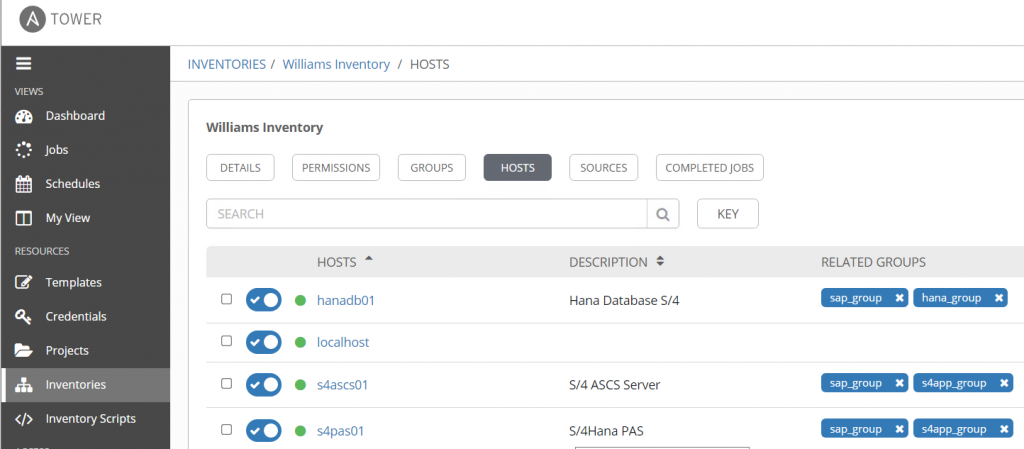1024x449 pixels.
Task: Sort the list by DESCRIPTION column
Action: (616, 262)
